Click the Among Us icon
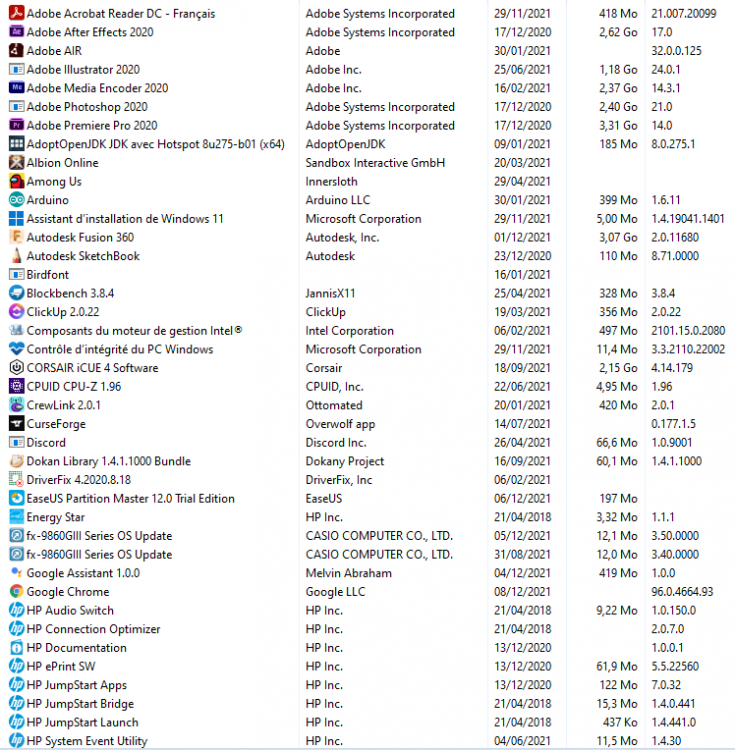This screenshot has height=750, width=735. click(x=16, y=181)
